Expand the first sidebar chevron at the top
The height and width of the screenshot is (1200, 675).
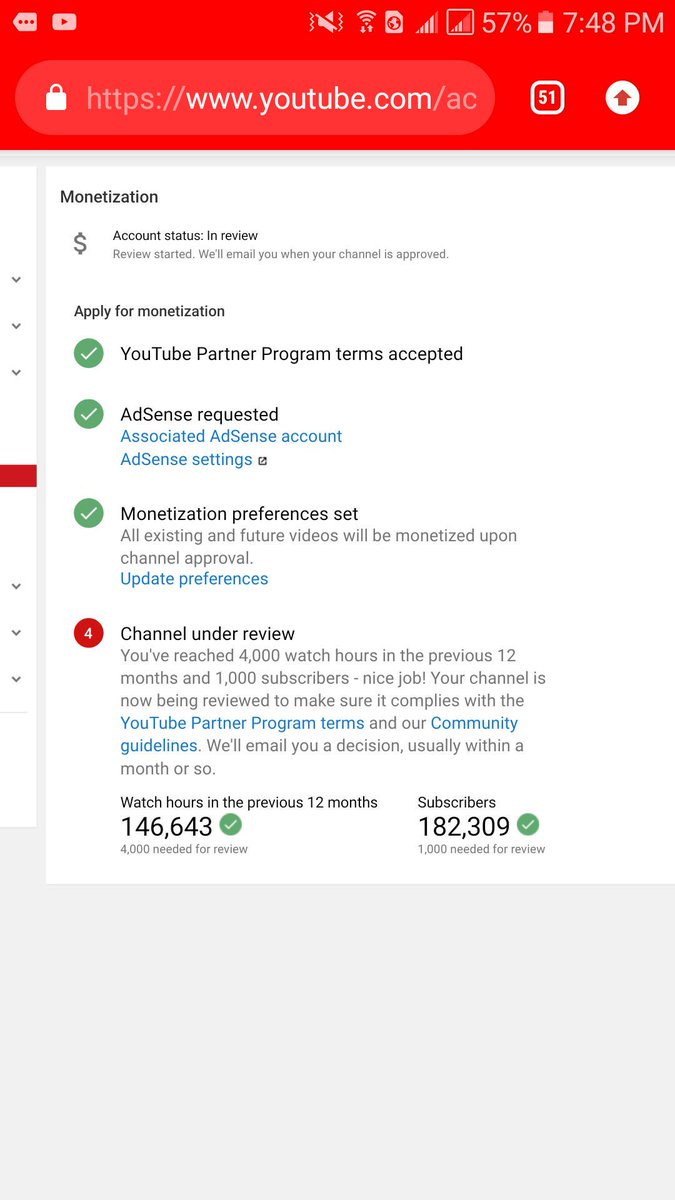pos(16,280)
